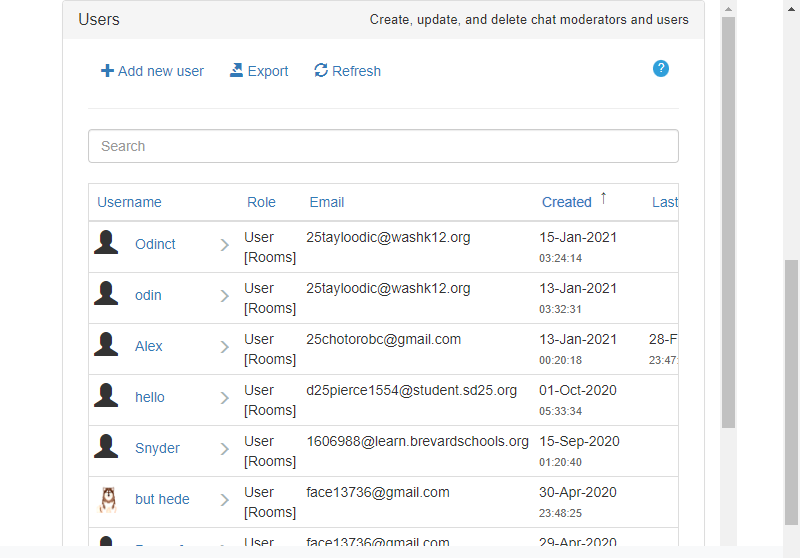Click the avatar icon beside Snyder
Image resolution: width=800 pixels, height=558 pixels.
(106, 448)
